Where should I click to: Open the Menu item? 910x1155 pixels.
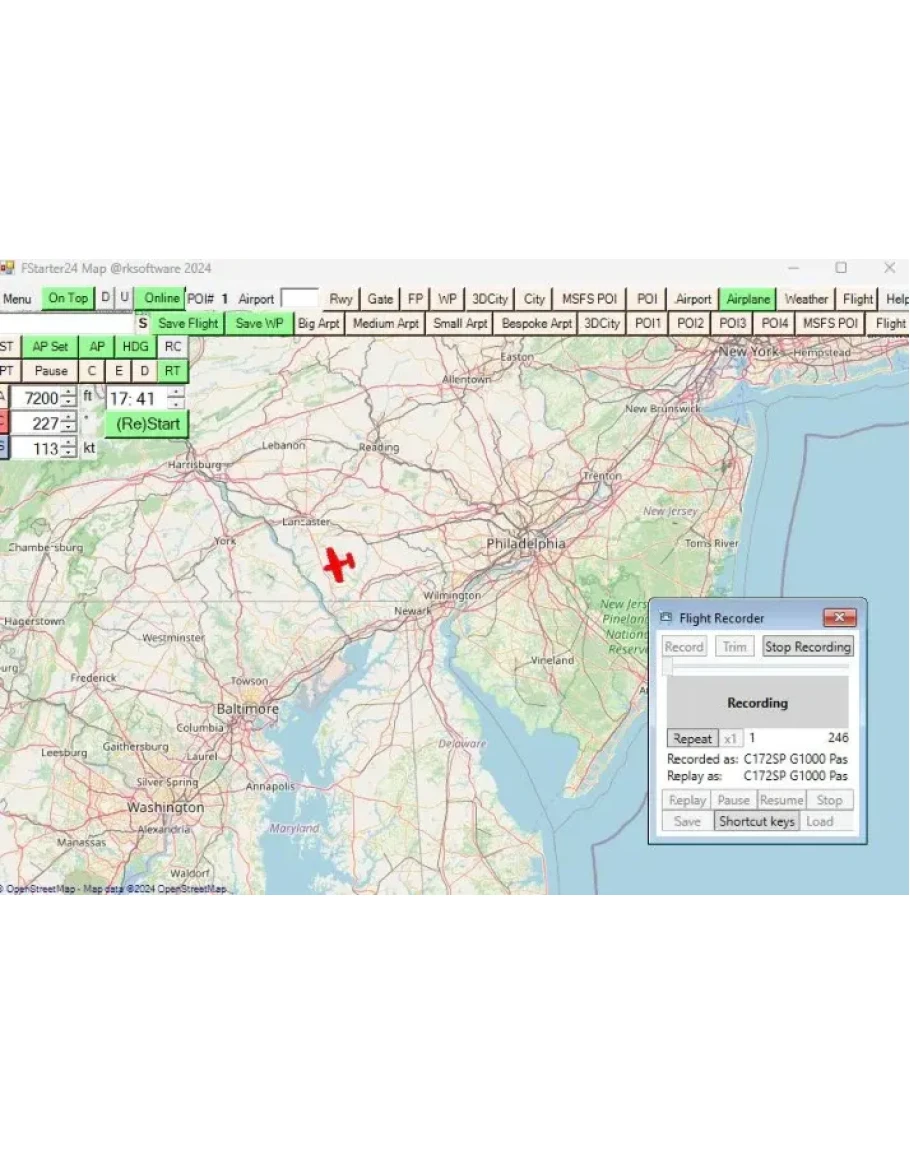17,299
